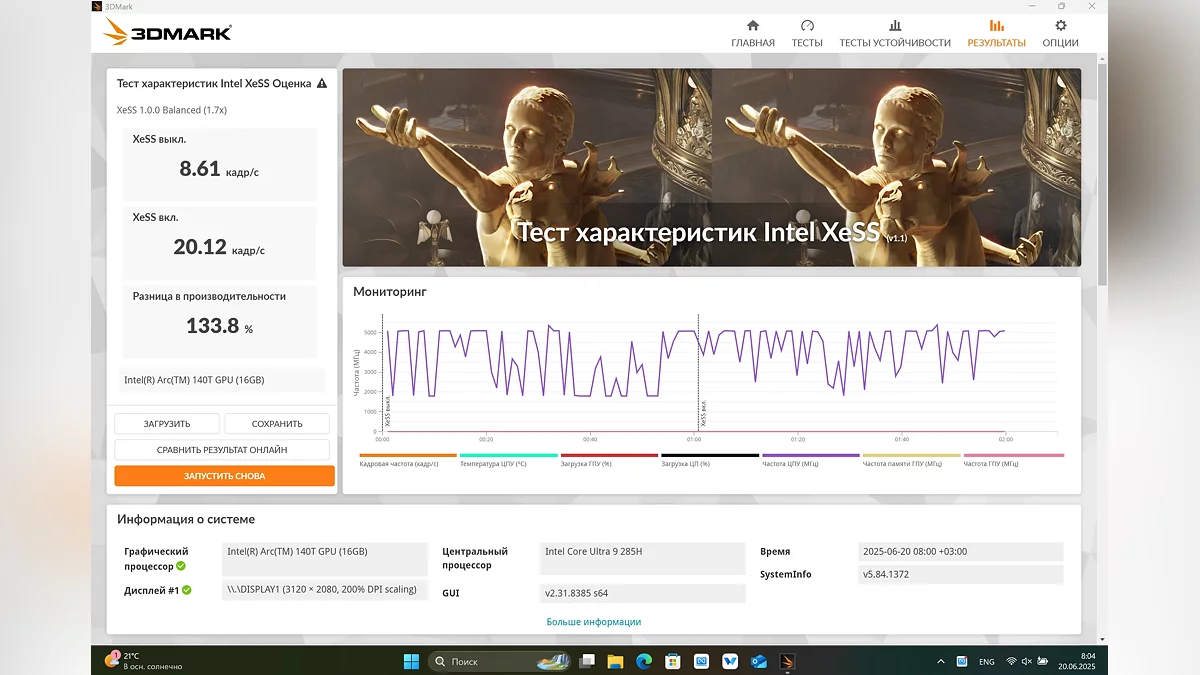Image resolution: width=1200 pixels, height=675 pixels.
Task: Show hidden system tray icons chevron
Action: coord(941,661)
